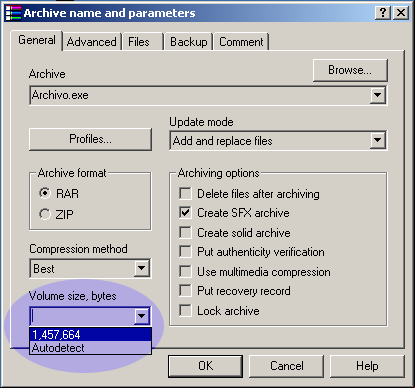Expand the archive name dropdown arrow
This screenshot has height=388, width=415.
(x=377, y=95)
